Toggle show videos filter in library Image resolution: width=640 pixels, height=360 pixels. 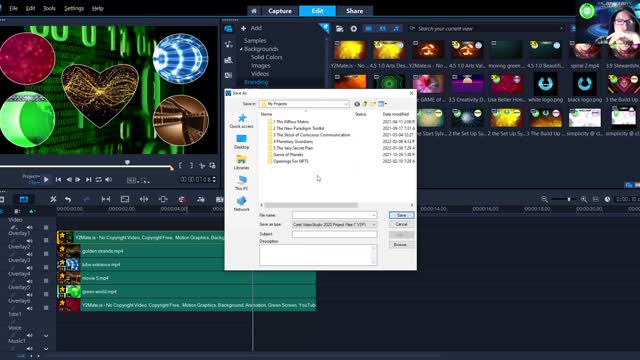pyautogui.click(x=369, y=29)
